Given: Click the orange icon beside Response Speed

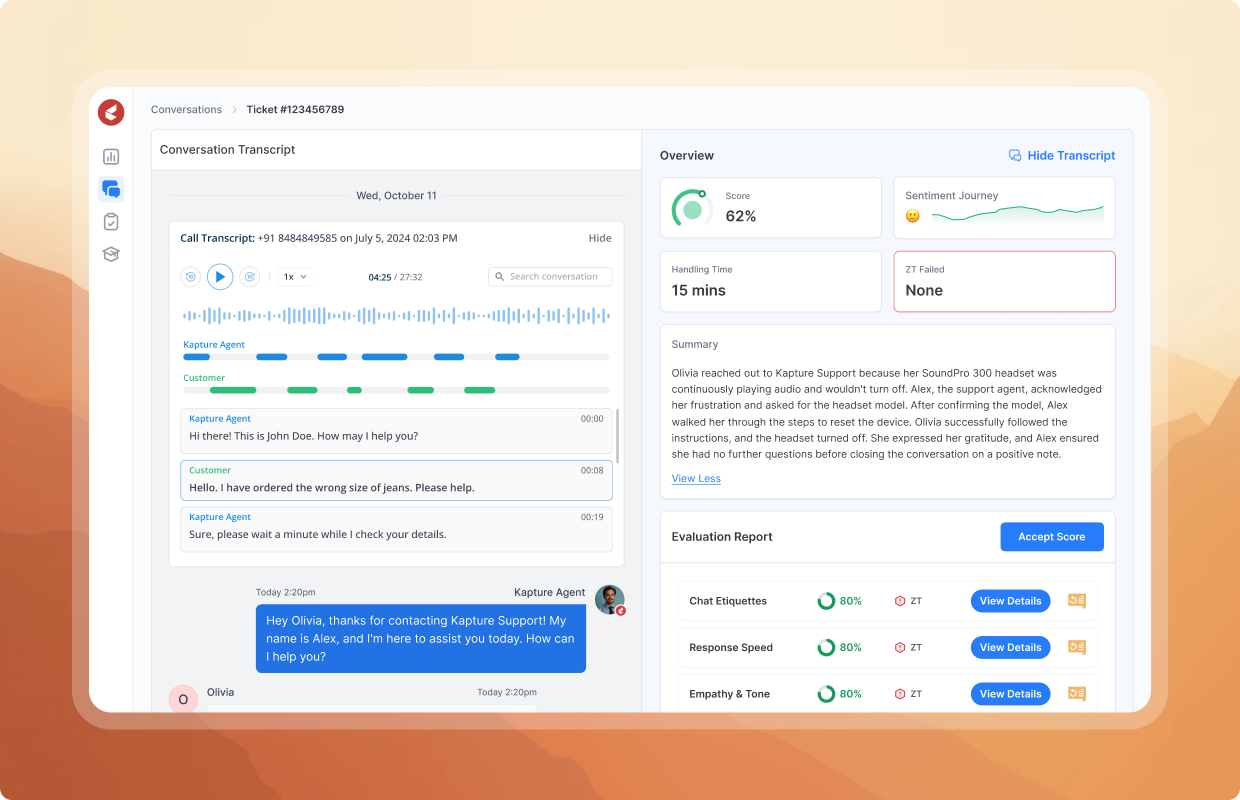Looking at the screenshot, I should 1077,647.
